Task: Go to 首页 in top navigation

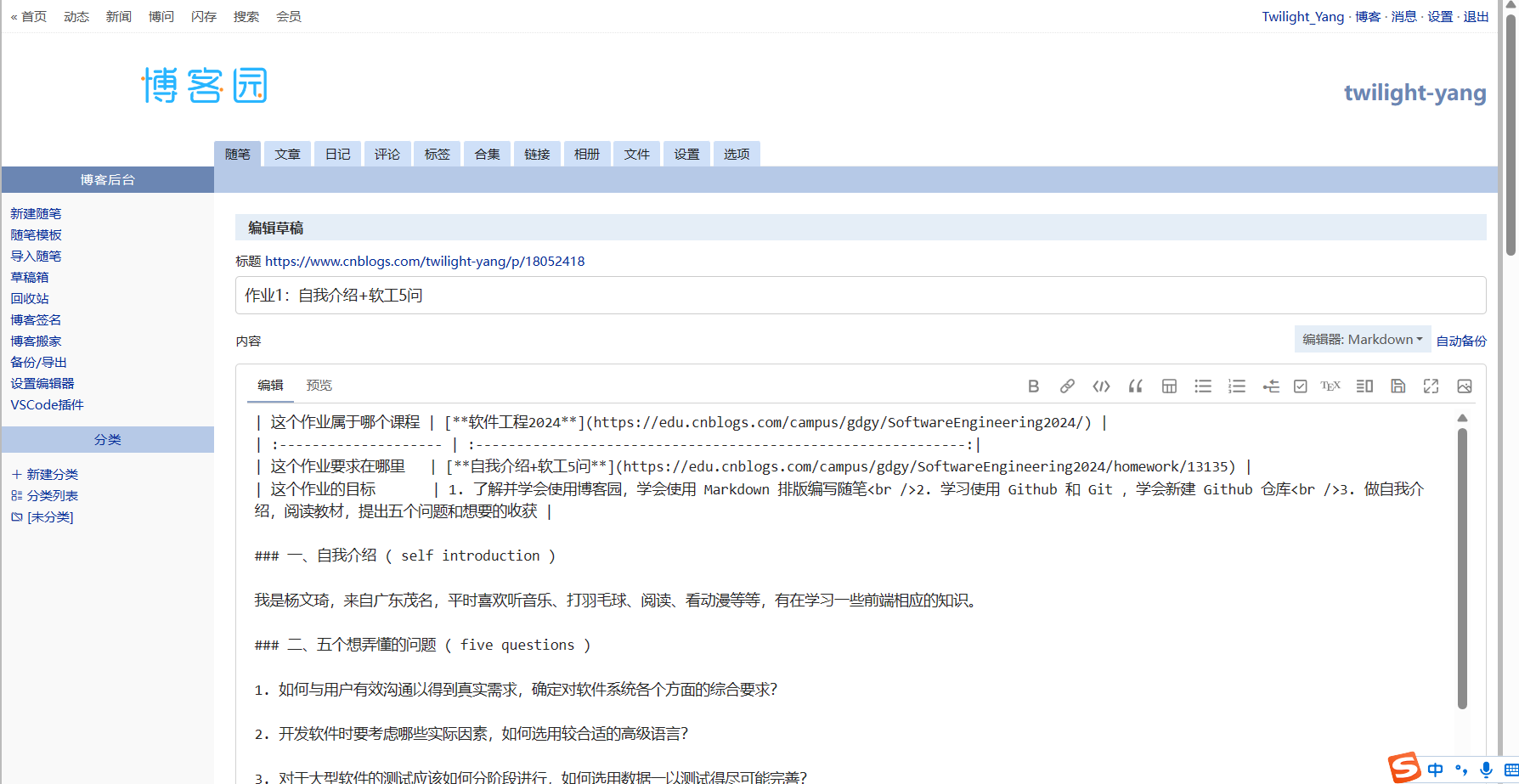Action: (29, 16)
